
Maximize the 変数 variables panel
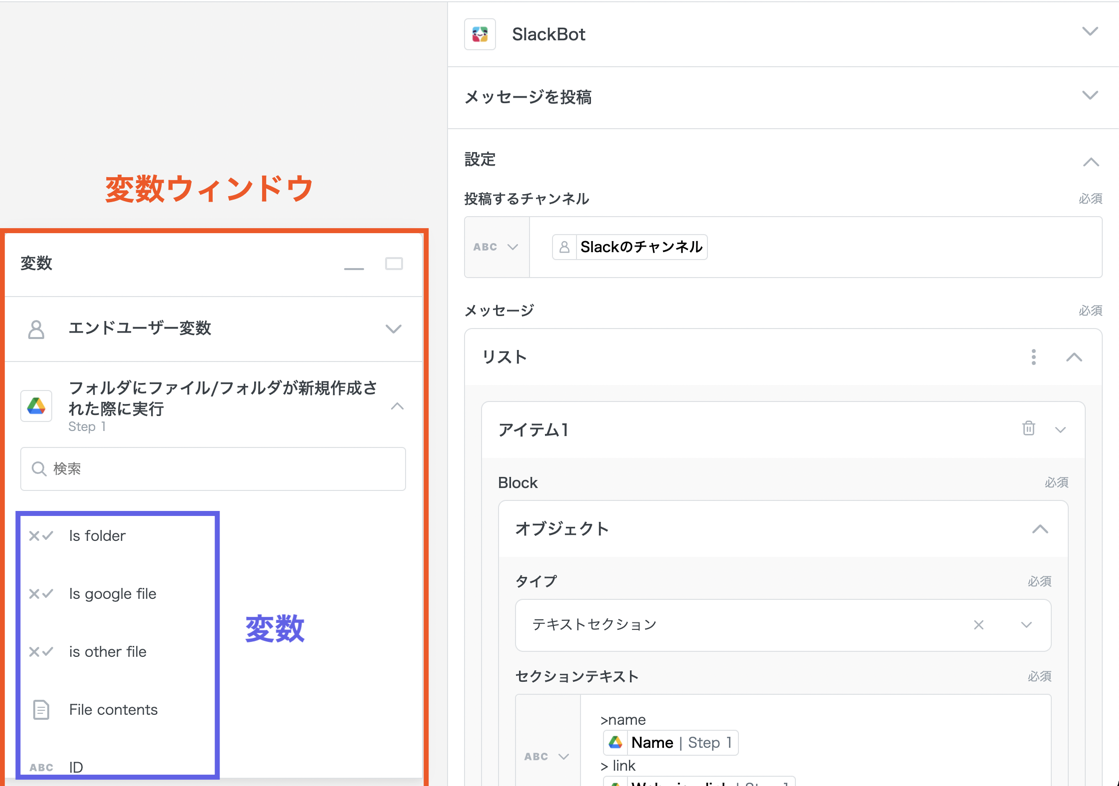tap(394, 264)
